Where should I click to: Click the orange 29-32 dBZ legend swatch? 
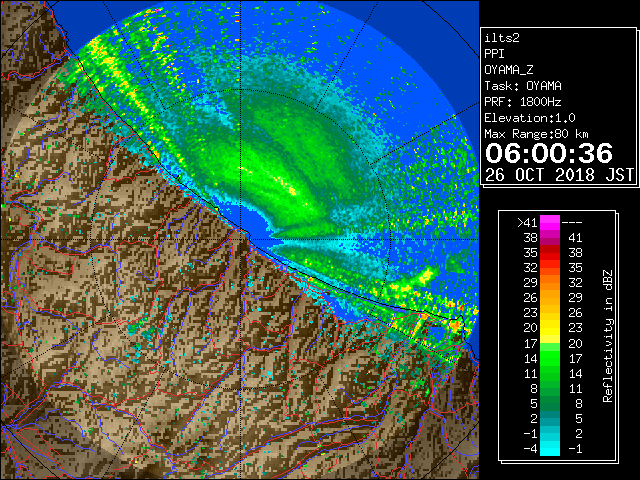pos(550,283)
